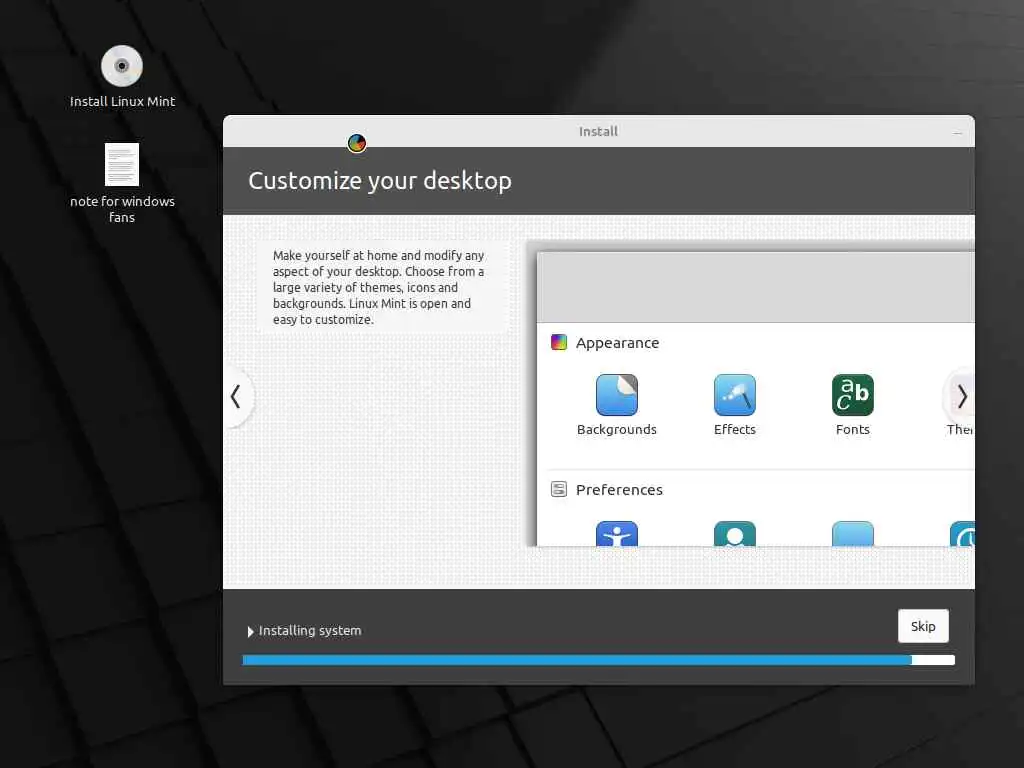
Task: Click the Appearance section label
Action: pos(617,343)
